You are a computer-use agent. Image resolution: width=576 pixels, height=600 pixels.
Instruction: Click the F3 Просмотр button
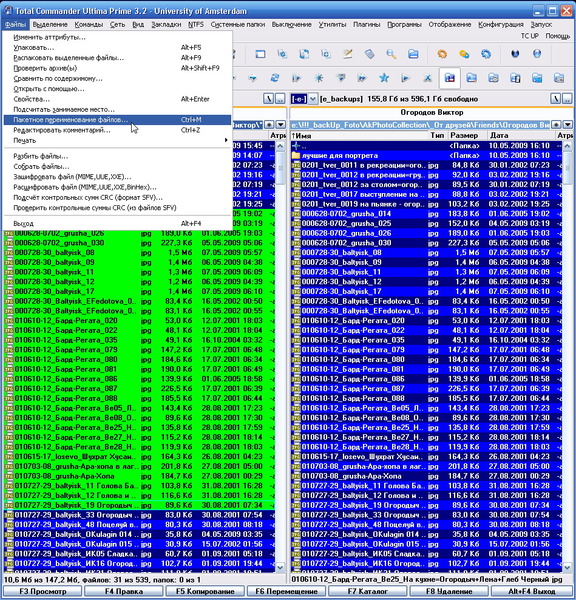click(43, 591)
